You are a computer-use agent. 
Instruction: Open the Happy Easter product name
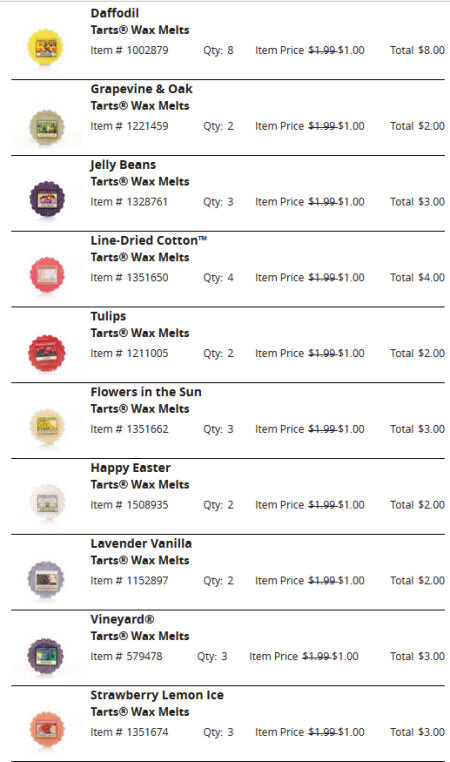click(x=130, y=468)
